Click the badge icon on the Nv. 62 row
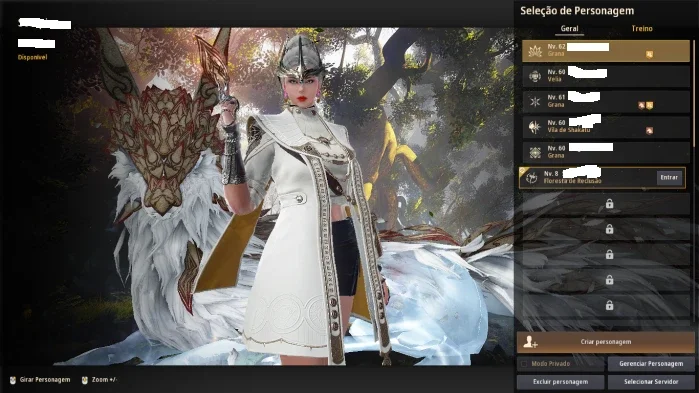This screenshot has height=393, width=699. pyautogui.click(x=650, y=54)
